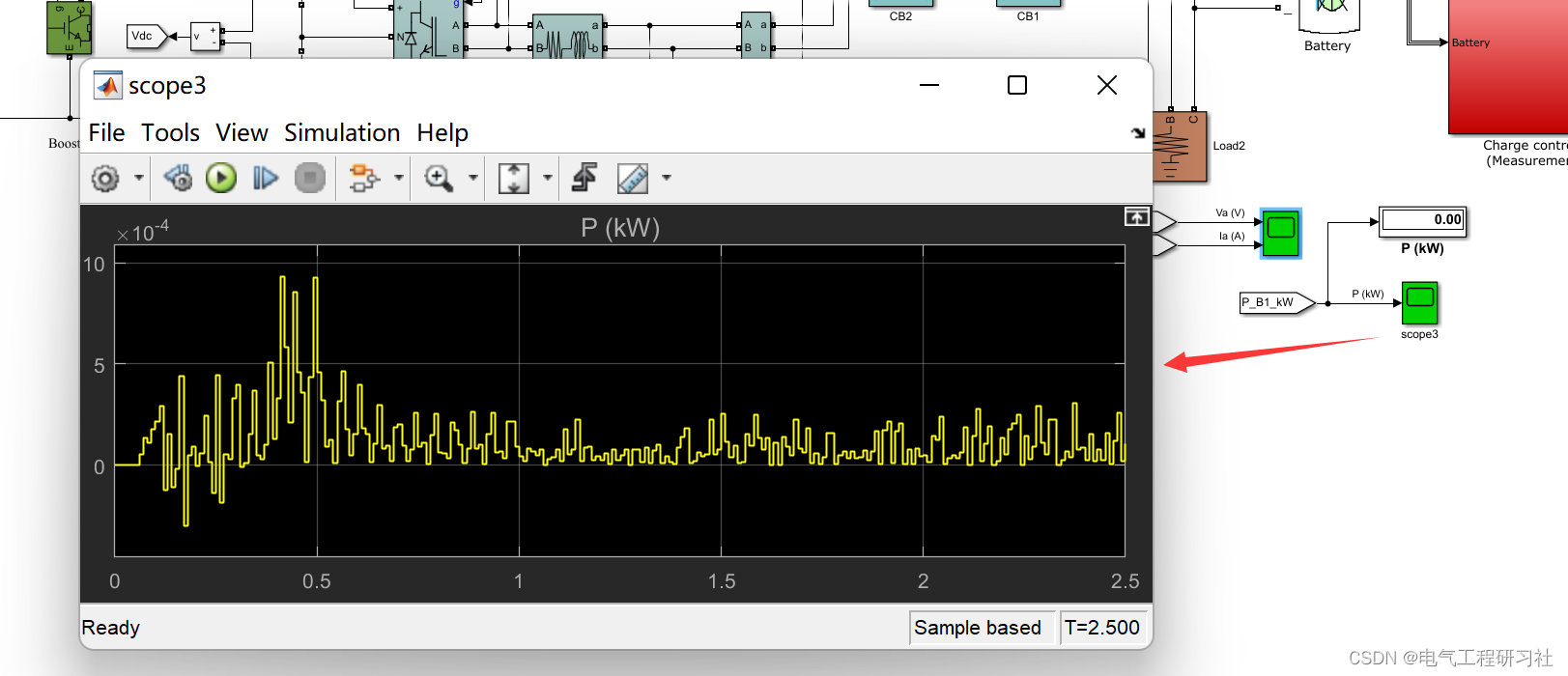Open the View menu in scope3
The image size is (1568, 676).
(242, 132)
